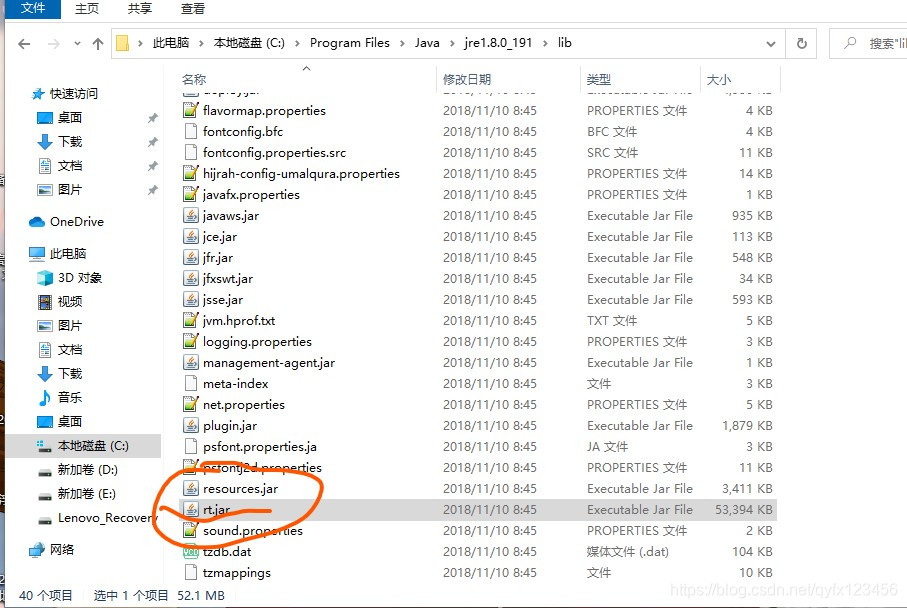
Task: Select OneDrive in navigation pane
Action: click(x=76, y=222)
